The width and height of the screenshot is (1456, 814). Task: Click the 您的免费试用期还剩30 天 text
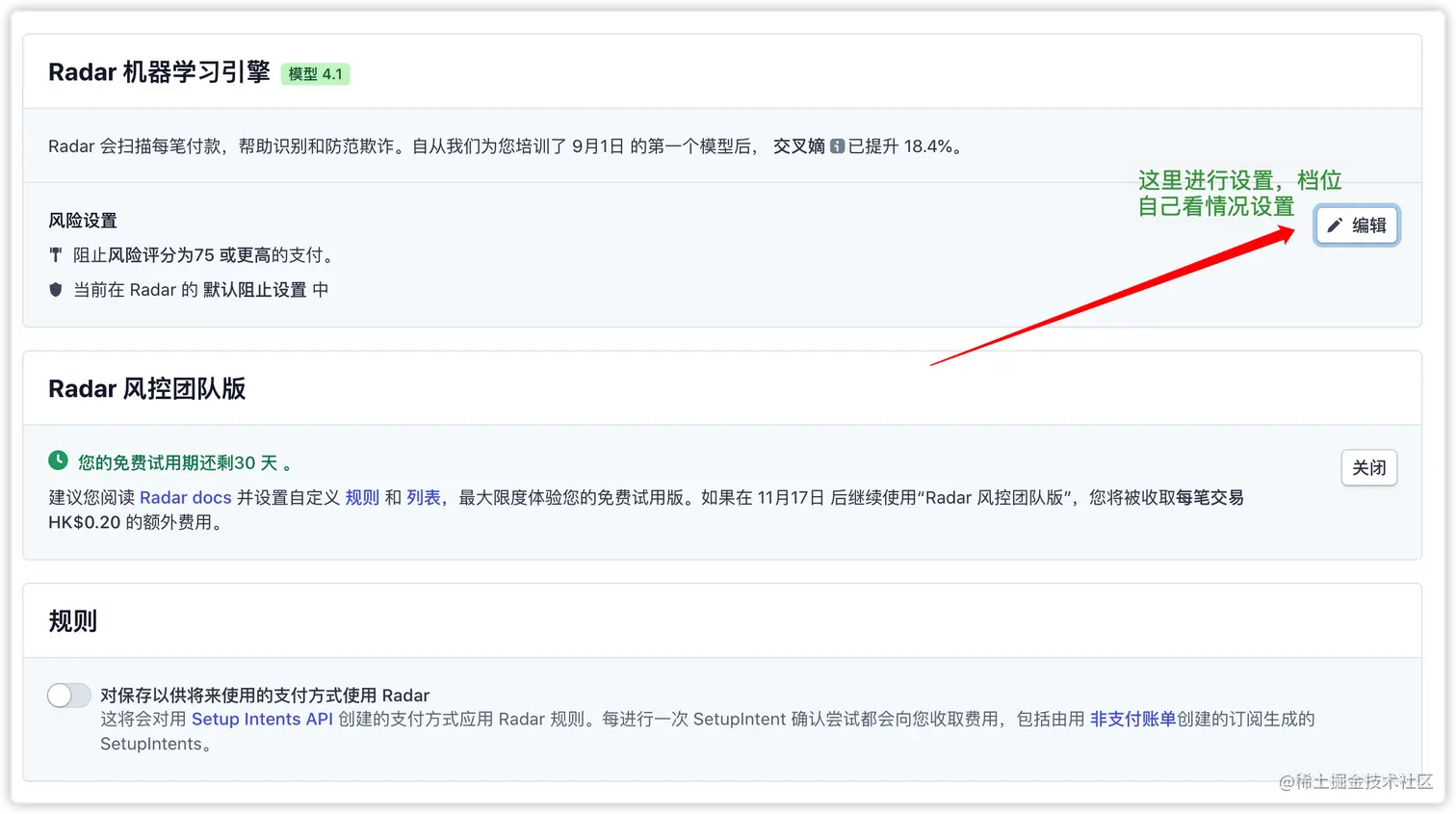(178, 463)
